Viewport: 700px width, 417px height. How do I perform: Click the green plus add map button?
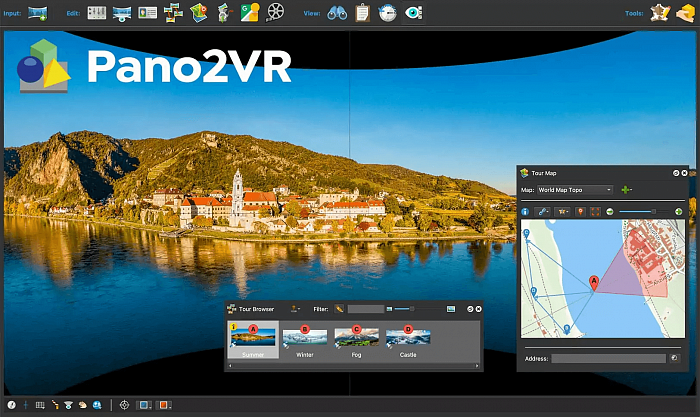pos(626,189)
